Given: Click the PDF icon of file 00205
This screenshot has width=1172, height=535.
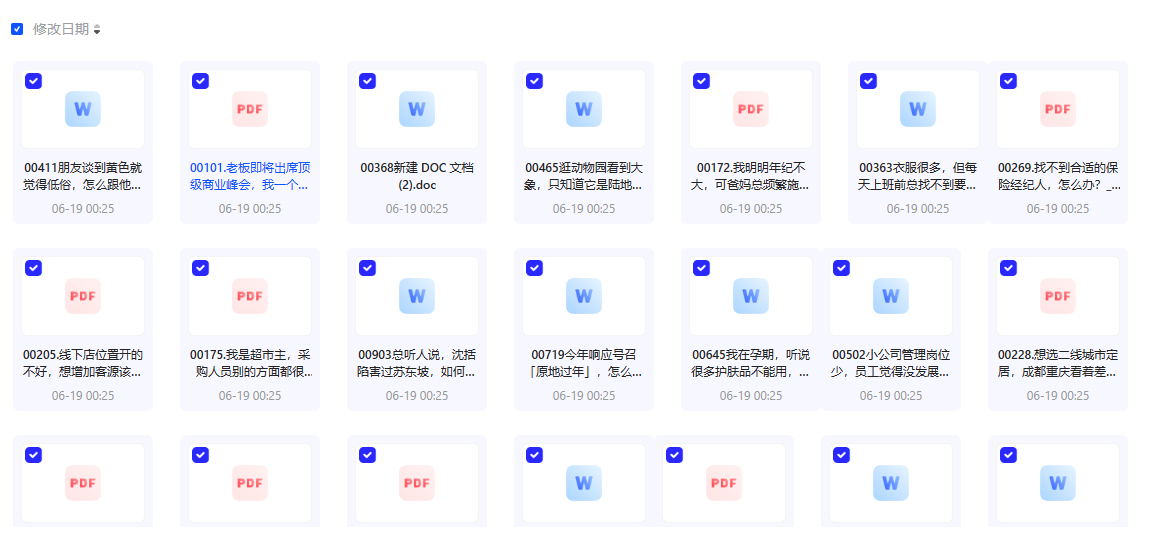Looking at the screenshot, I should (x=83, y=296).
